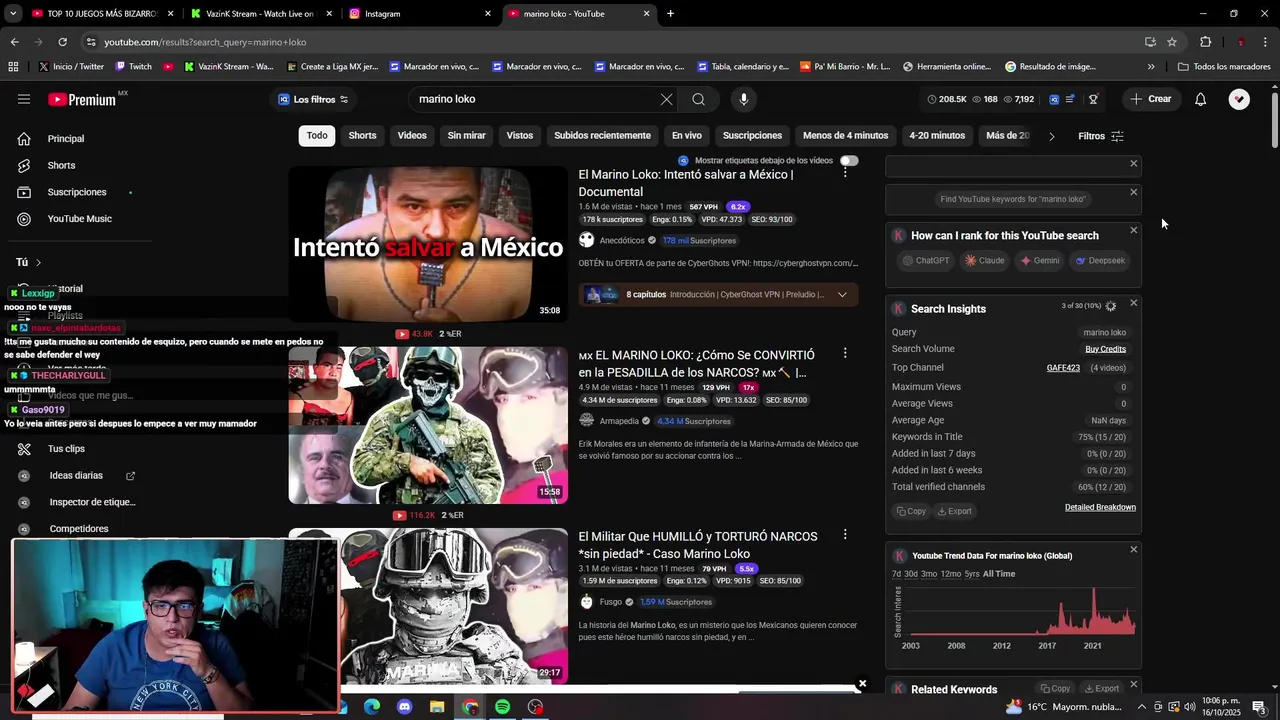Select the Sin mirar filter chip
This screenshot has height=720, width=1280.
[466, 135]
